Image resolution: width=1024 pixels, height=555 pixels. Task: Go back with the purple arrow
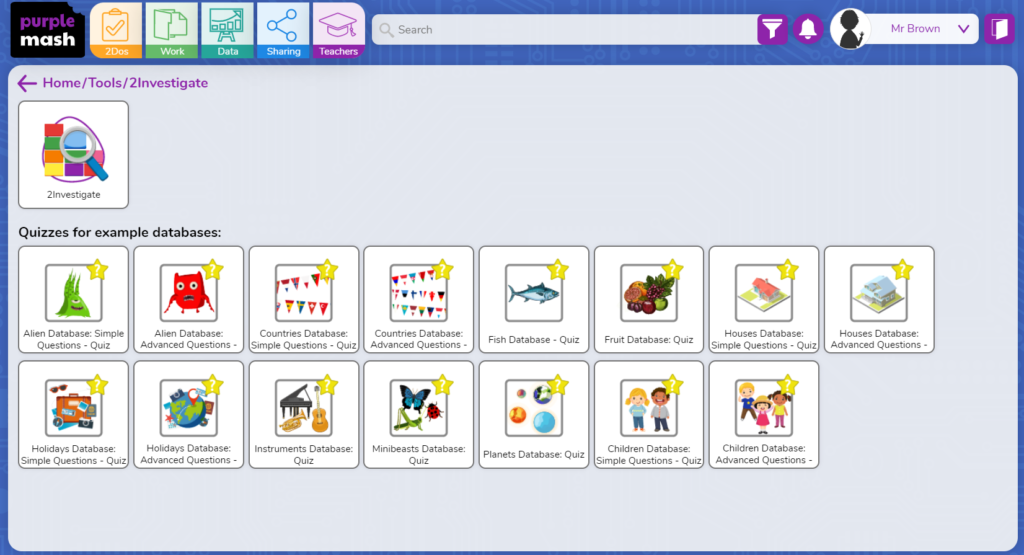coord(27,83)
